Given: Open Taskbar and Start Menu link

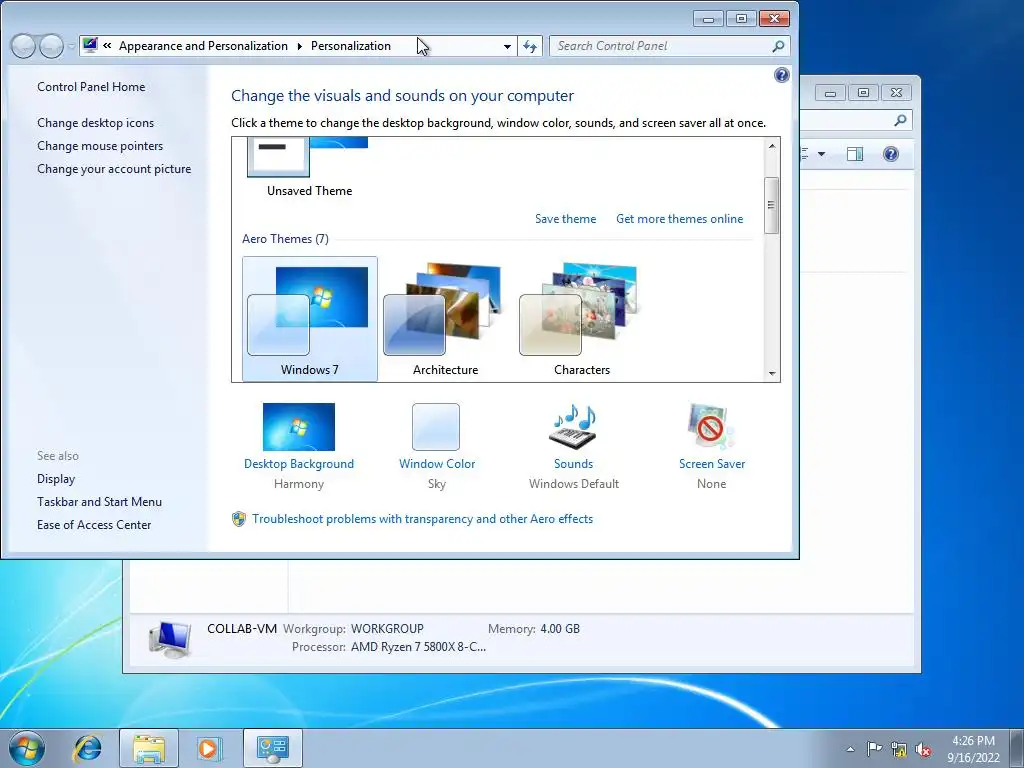Looking at the screenshot, I should [x=99, y=502].
